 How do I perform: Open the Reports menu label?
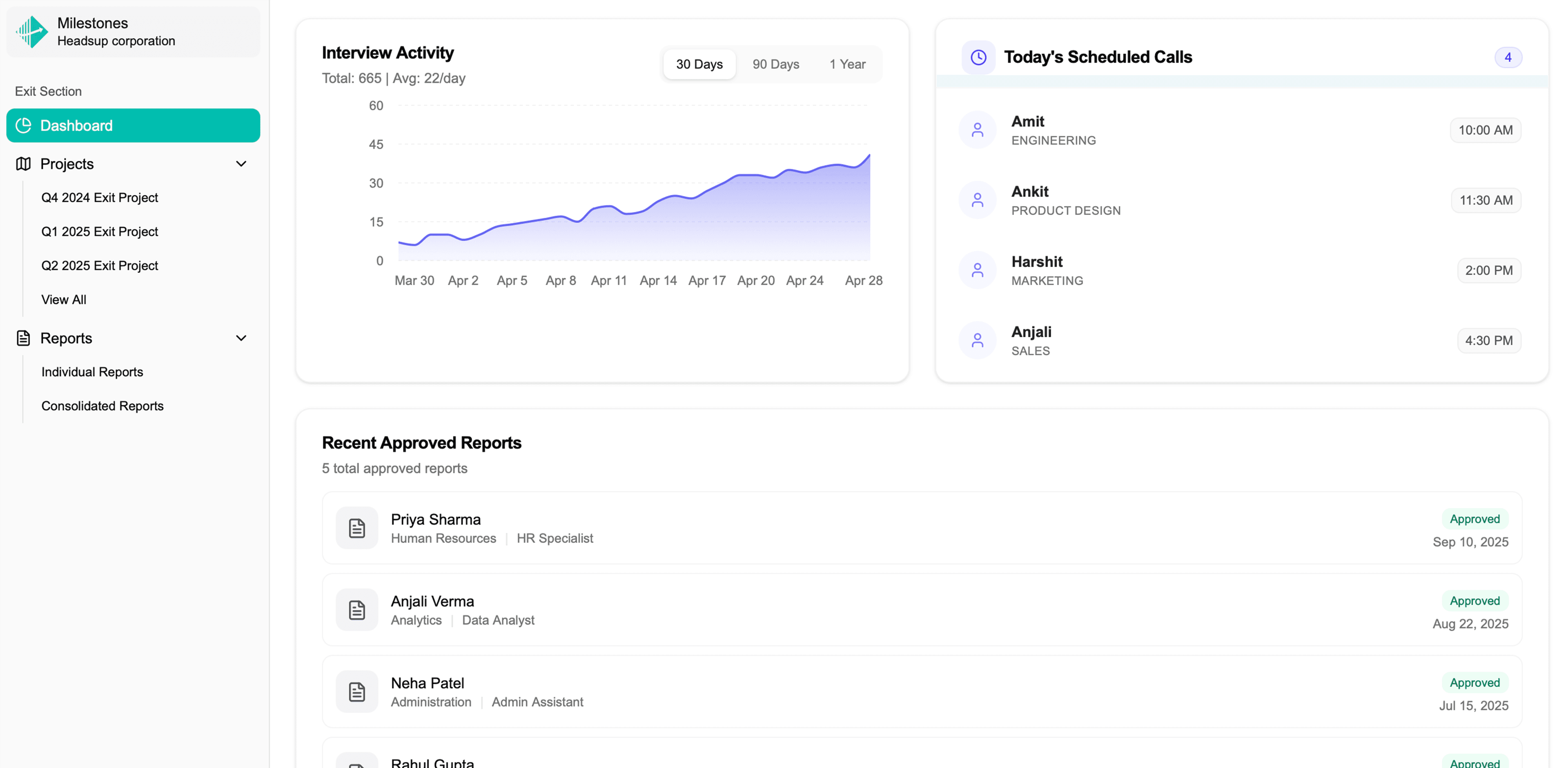(x=66, y=338)
